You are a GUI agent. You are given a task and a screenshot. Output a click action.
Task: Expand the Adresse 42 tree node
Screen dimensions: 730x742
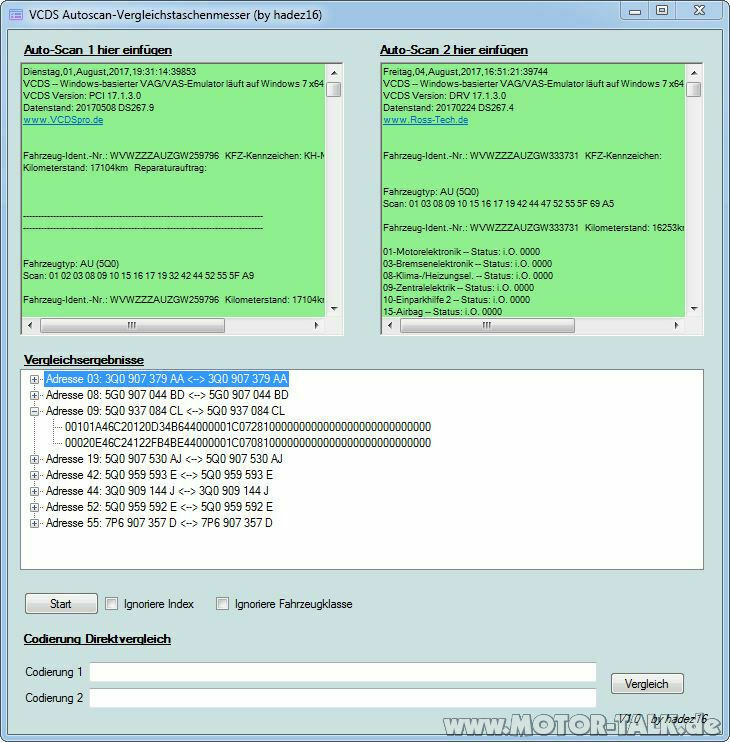[34, 475]
